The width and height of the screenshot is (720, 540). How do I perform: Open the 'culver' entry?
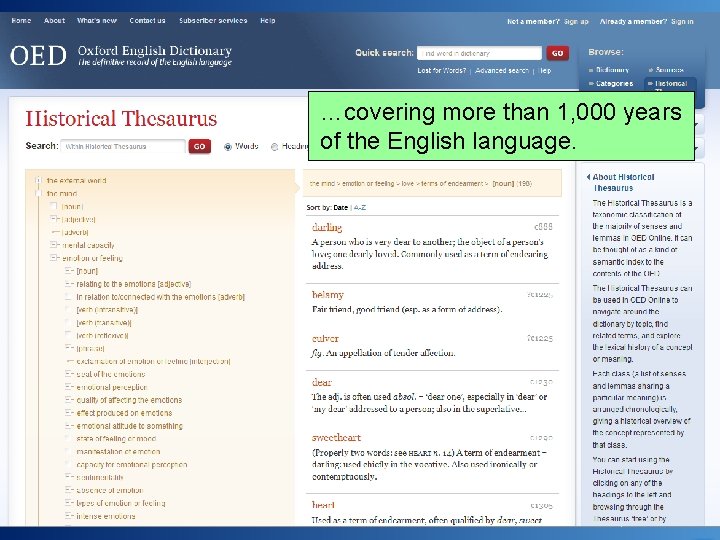(325, 338)
